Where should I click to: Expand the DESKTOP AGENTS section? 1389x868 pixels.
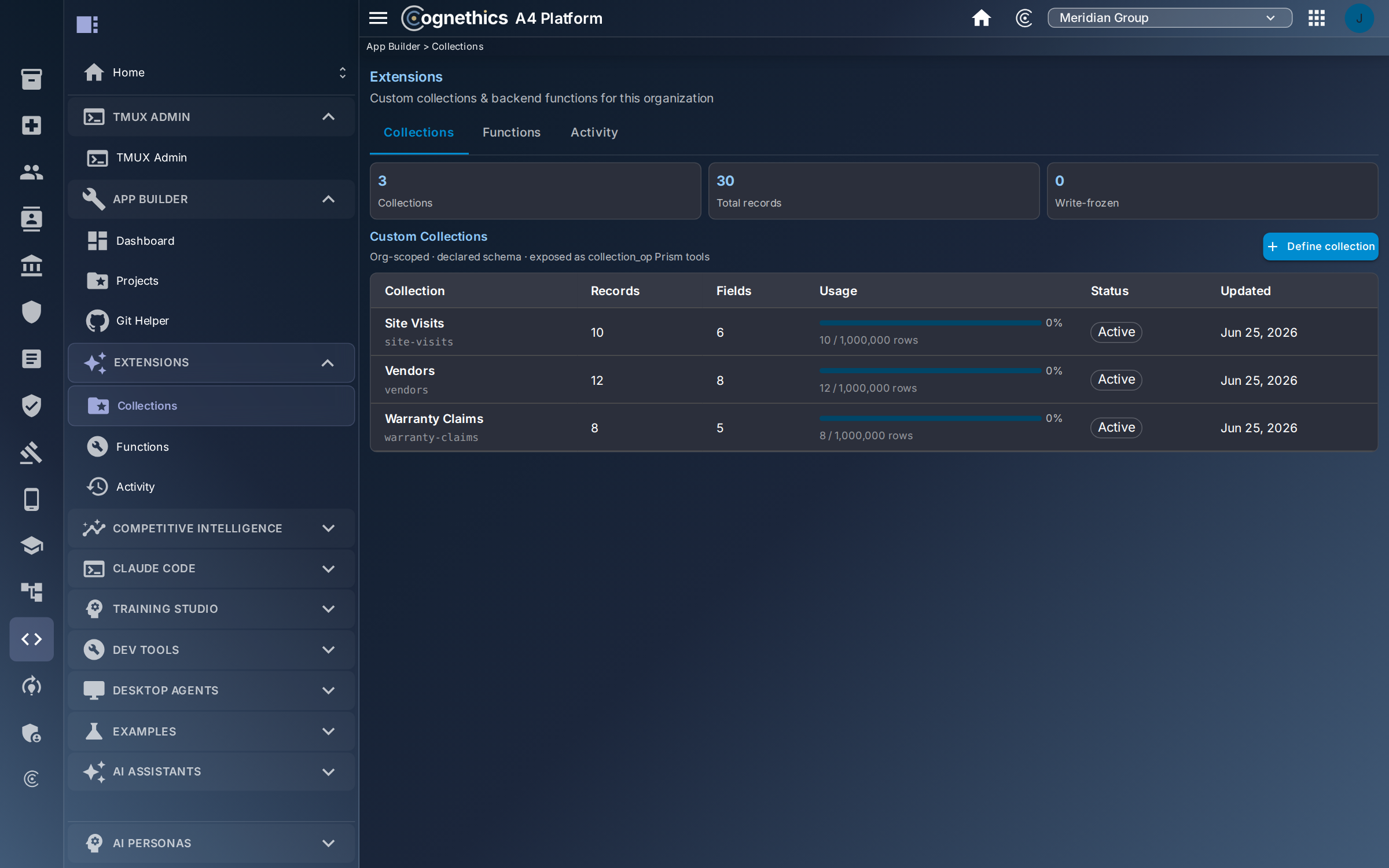coord(211,690)
